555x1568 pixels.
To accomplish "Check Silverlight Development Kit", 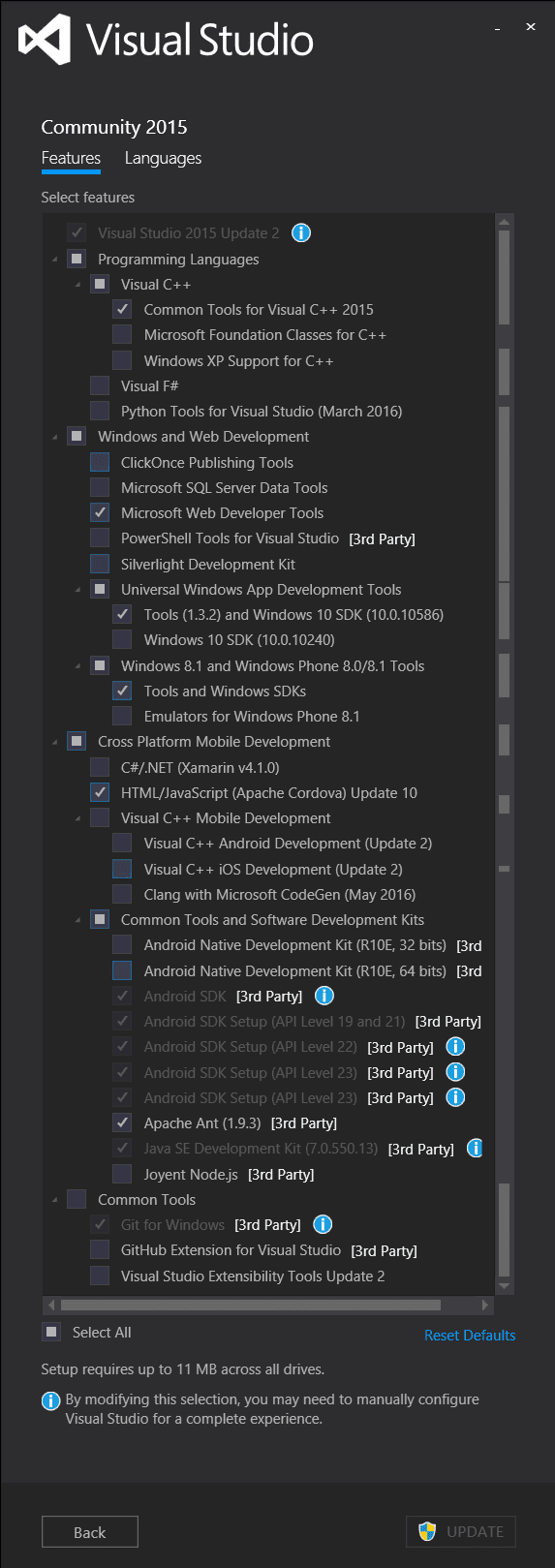I will click(100, 564).
